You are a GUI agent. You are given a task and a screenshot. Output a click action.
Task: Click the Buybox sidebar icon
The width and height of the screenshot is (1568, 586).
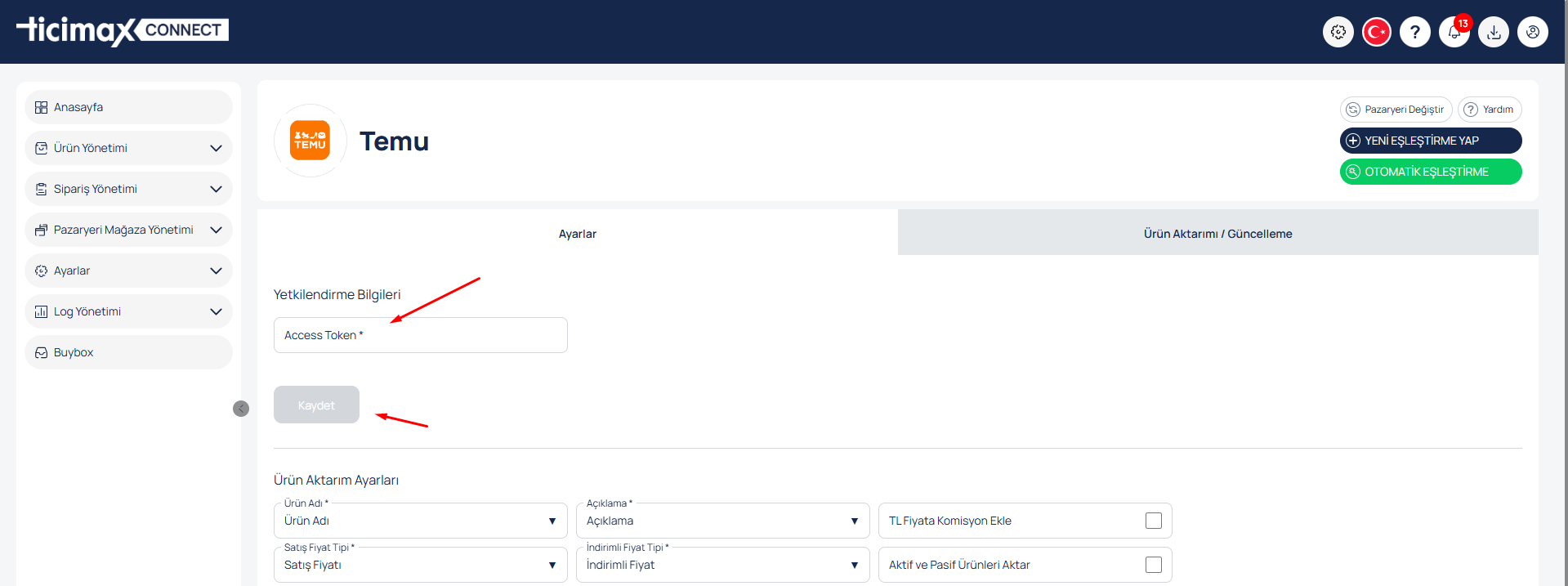[41, 352]
